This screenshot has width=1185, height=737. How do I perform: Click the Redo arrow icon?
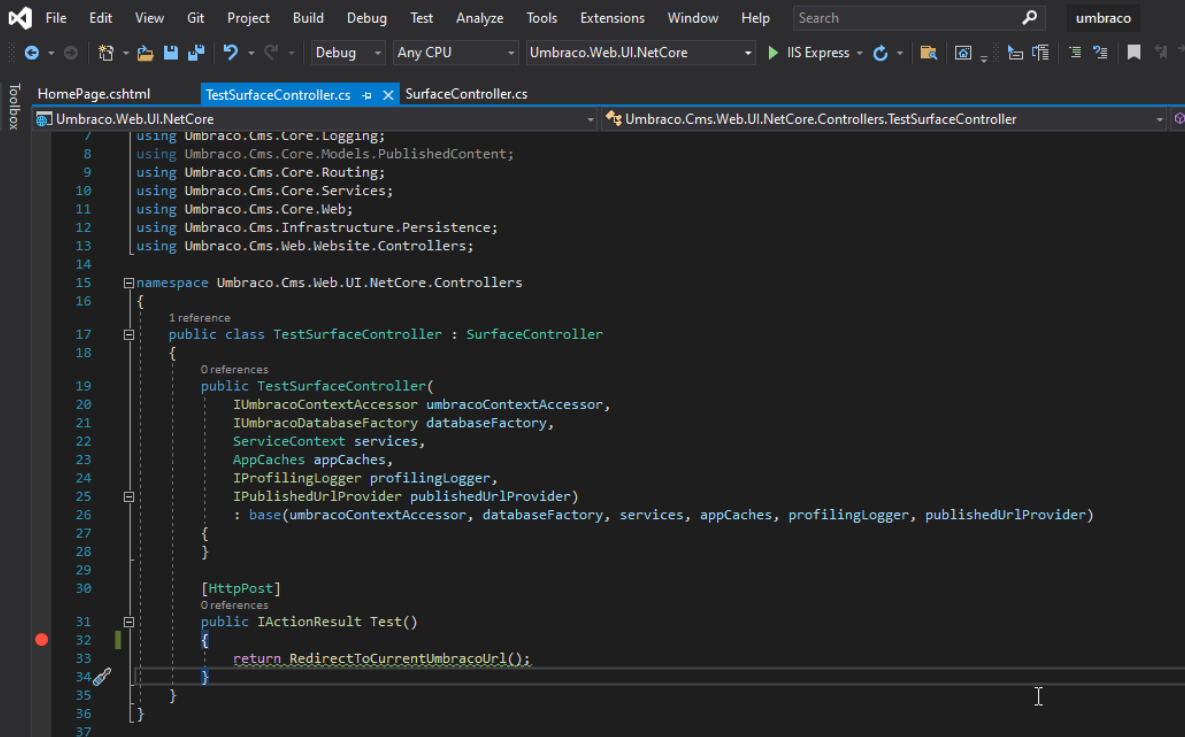[271, 53]
